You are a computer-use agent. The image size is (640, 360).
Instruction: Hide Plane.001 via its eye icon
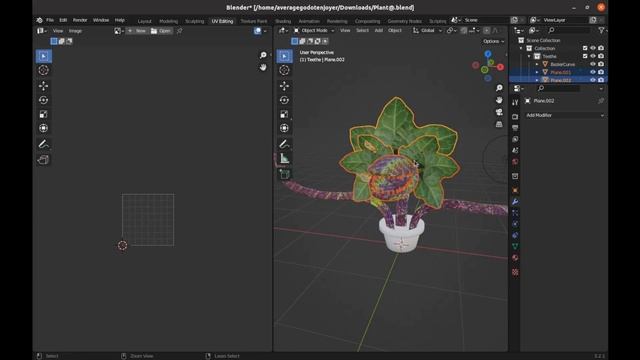pos(593,72)
